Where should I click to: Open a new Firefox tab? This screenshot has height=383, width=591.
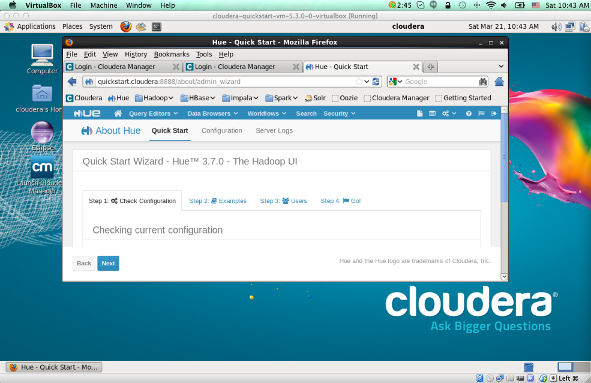(x=430, y=67)
